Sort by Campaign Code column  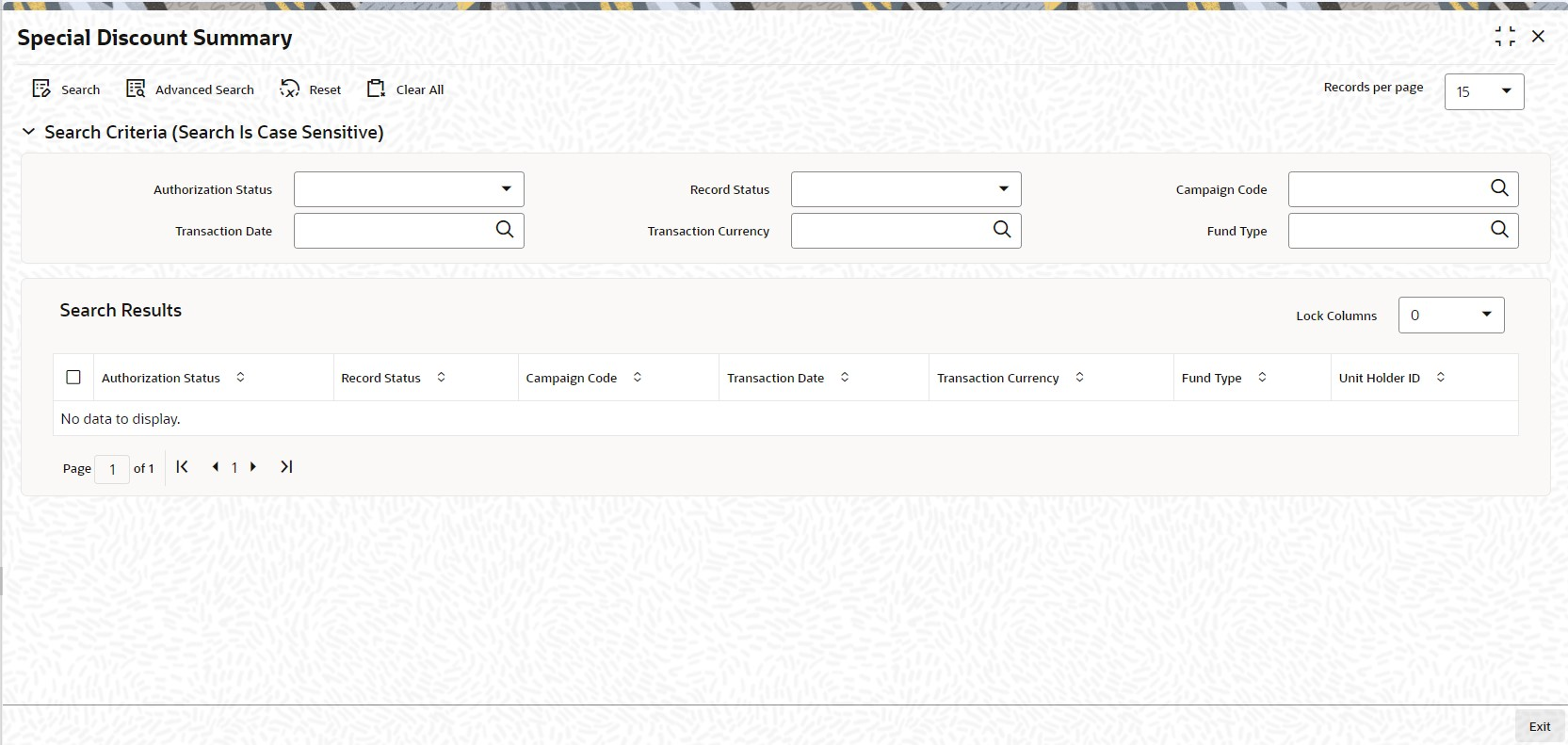pos(638,377)
